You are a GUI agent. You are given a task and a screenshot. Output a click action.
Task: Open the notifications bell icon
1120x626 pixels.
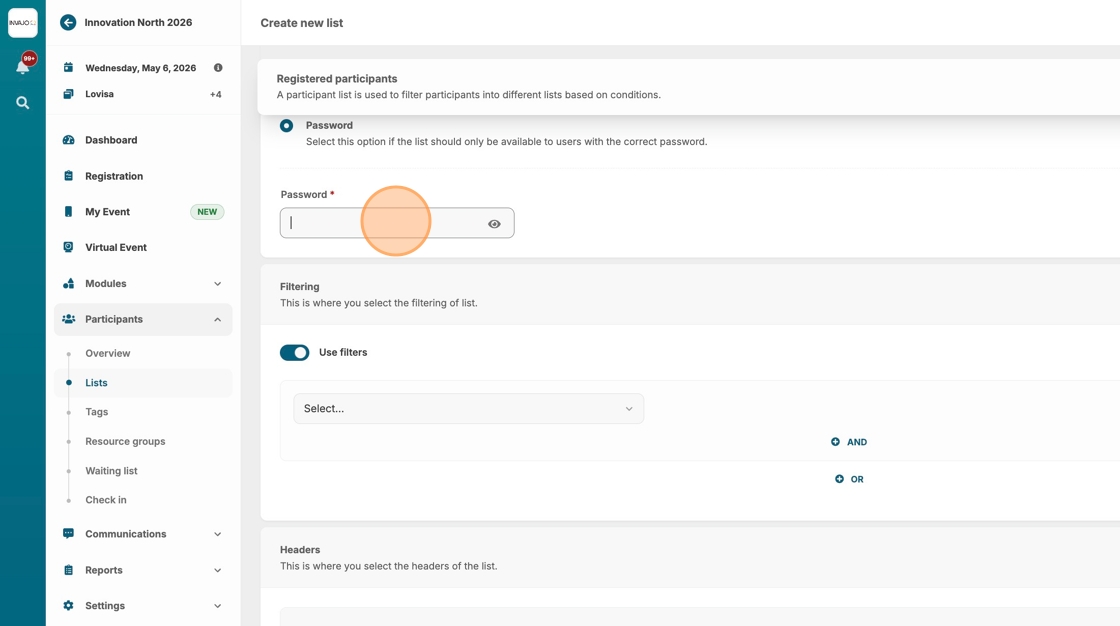tap(22, 67)
